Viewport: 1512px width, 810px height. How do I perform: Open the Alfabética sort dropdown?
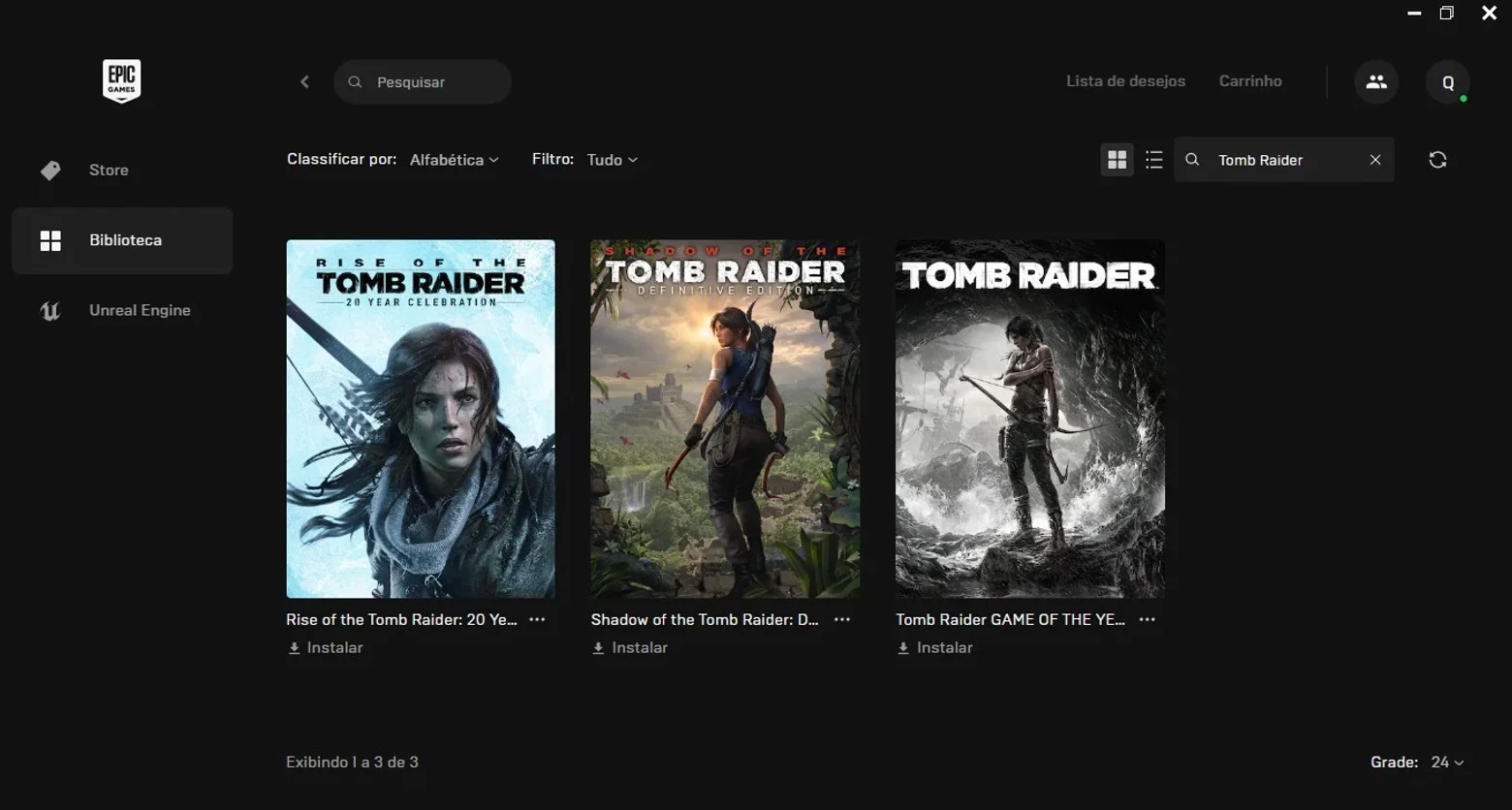pos(455,160)
